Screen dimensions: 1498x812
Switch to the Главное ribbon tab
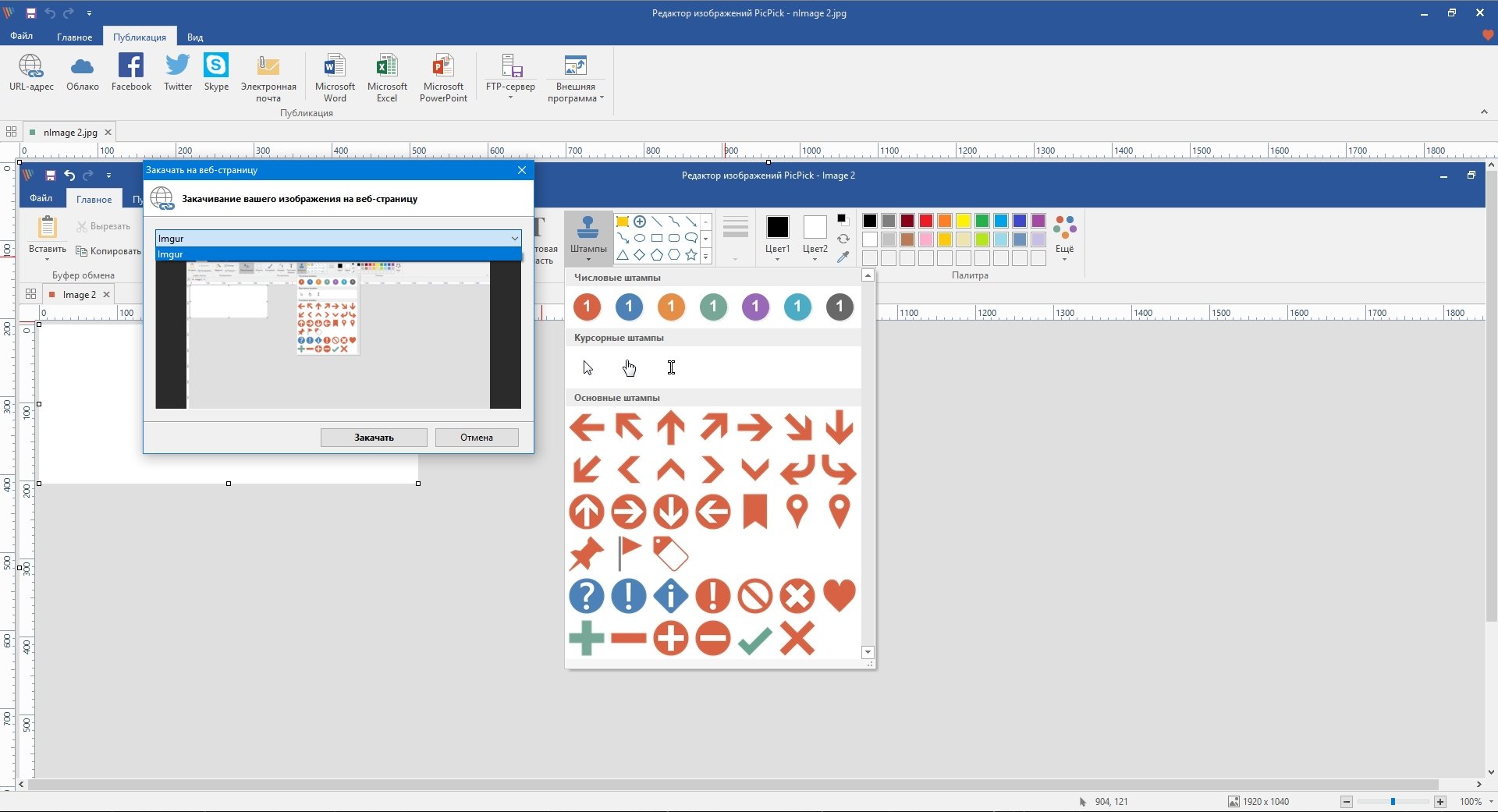(74, 37)
